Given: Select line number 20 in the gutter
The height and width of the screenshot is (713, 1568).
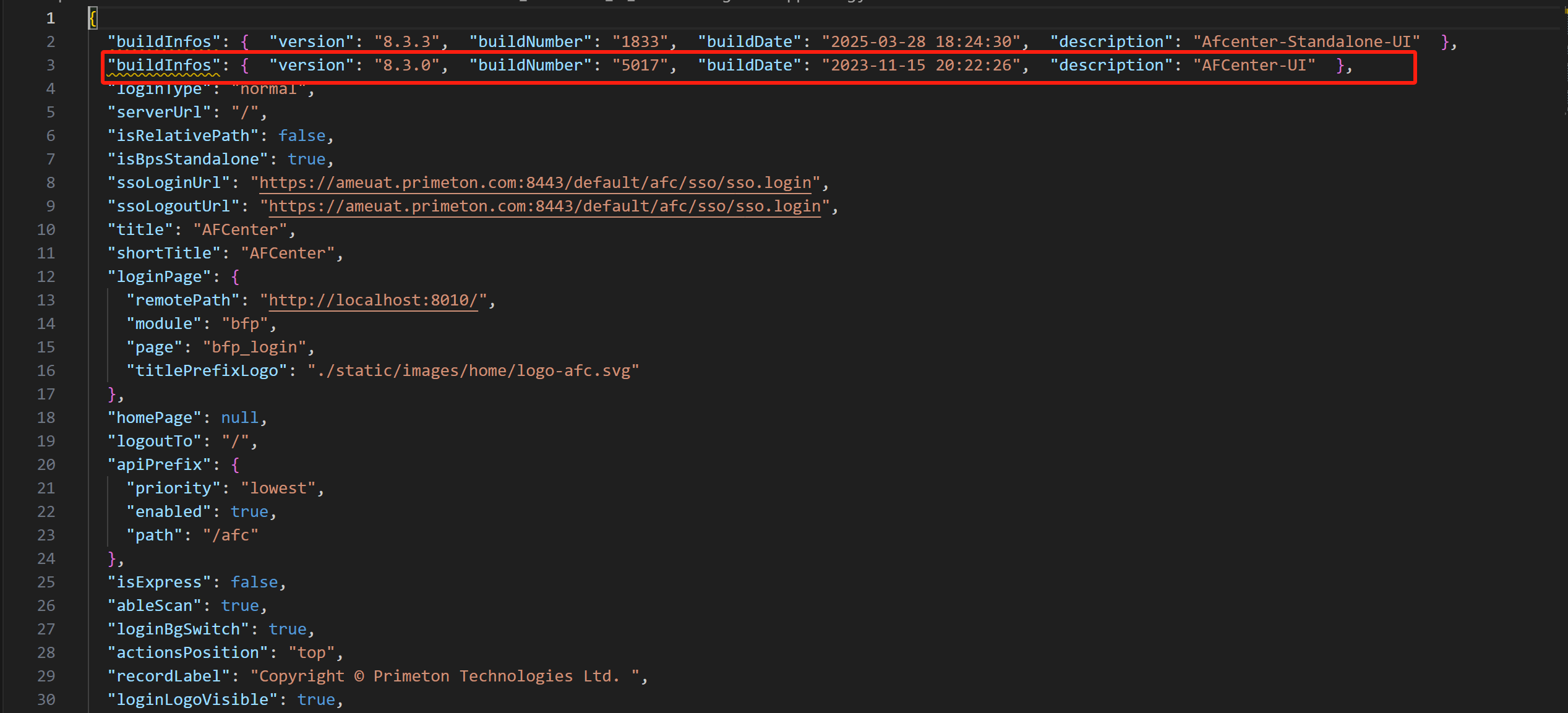Looking at the screenshot, I should coord(46,464).
